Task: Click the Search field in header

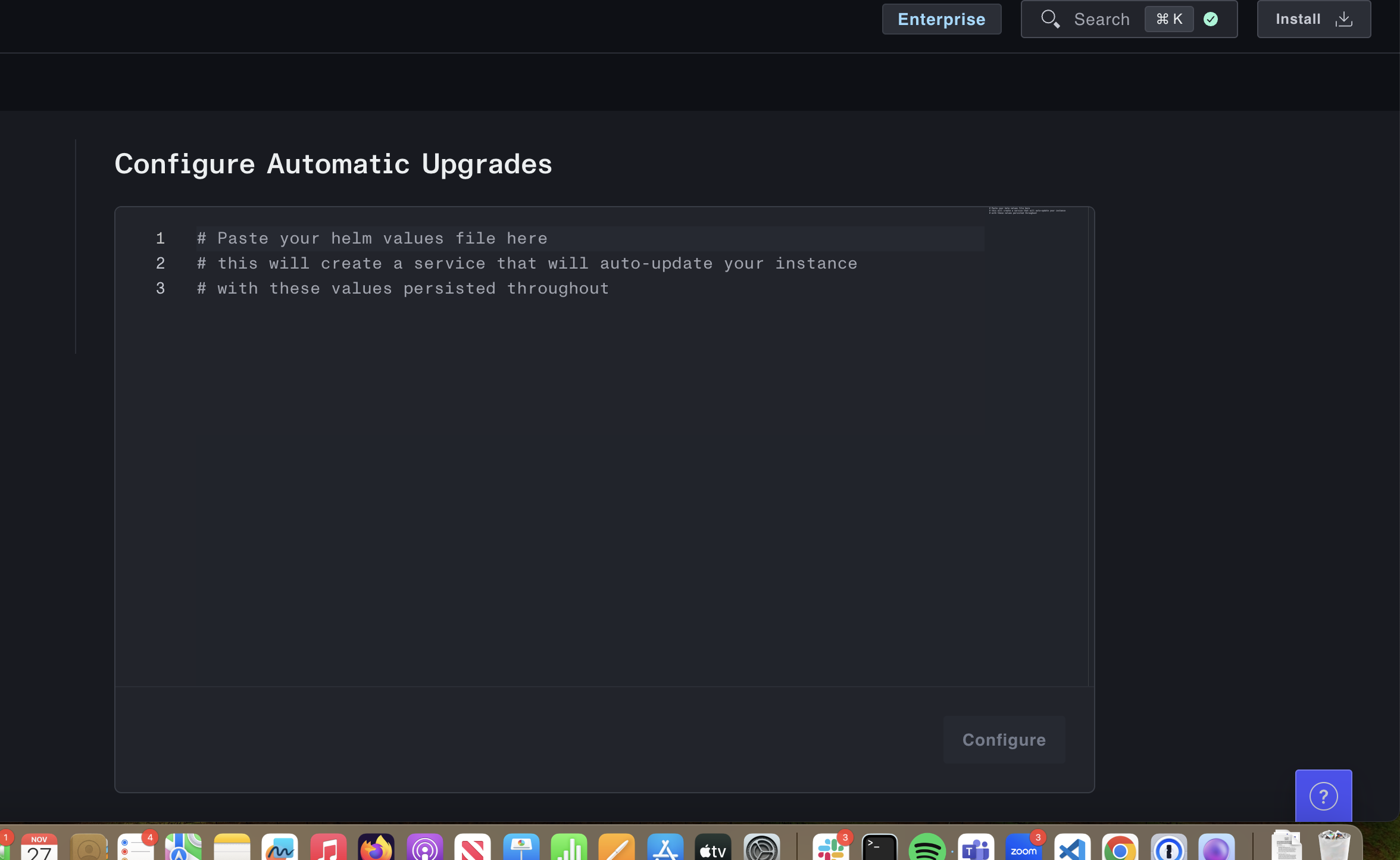Action: click(x=1101, y=20)
